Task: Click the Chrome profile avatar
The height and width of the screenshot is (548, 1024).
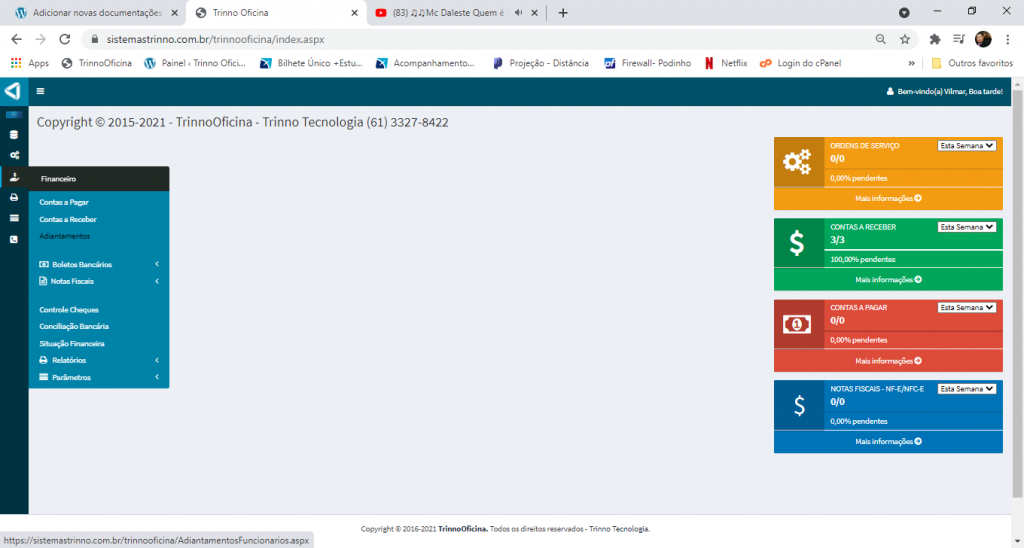Action: (983, 39)
